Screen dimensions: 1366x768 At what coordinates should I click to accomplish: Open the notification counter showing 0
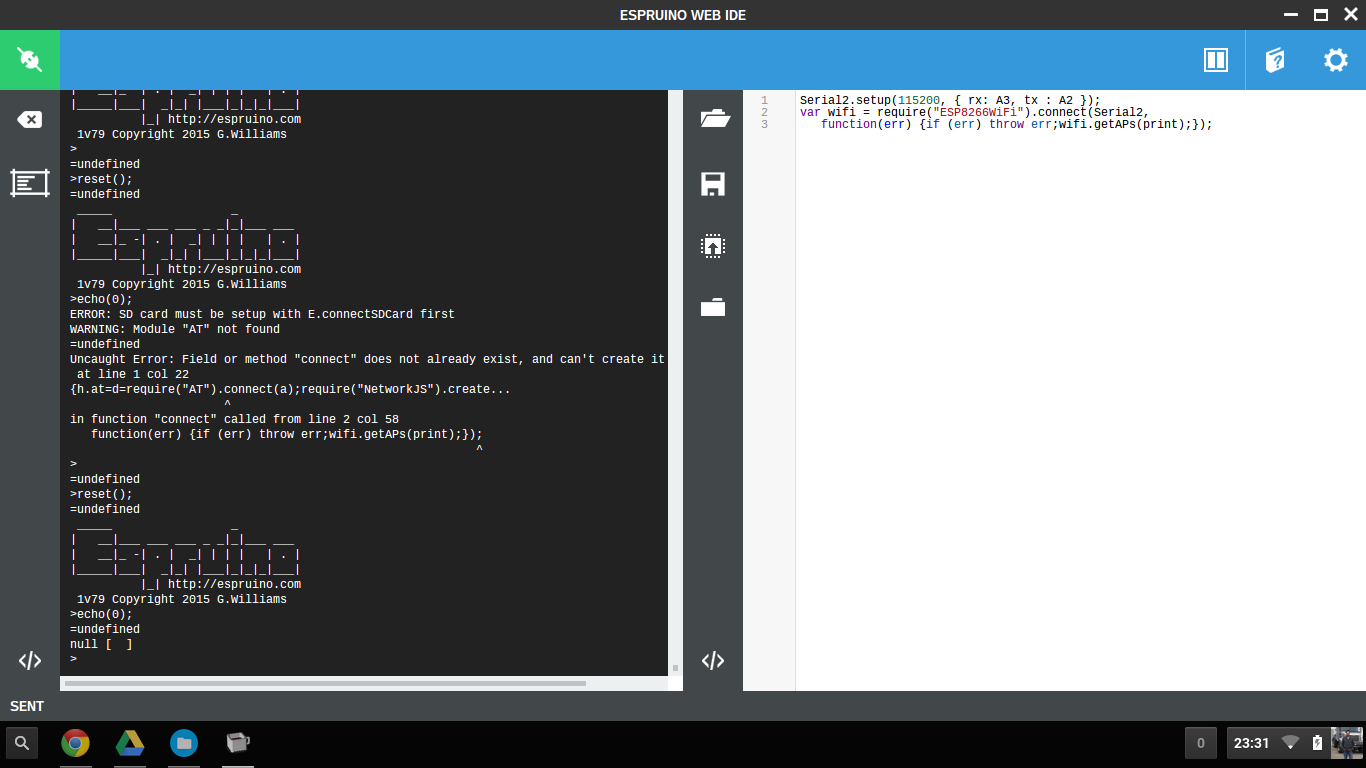(x=1201, y=743)
